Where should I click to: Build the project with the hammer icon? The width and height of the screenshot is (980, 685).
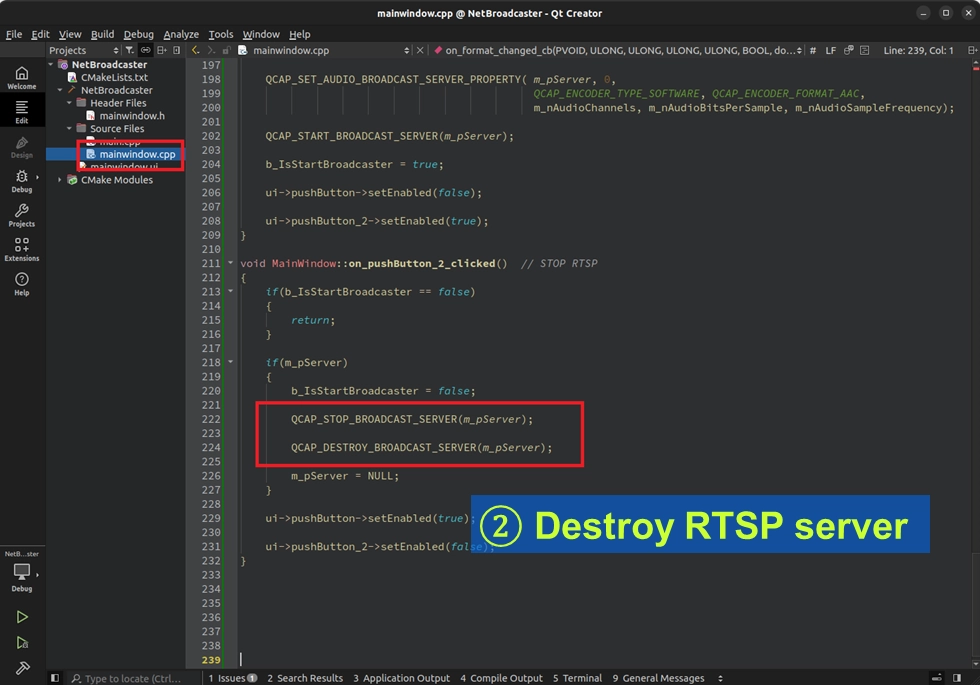pyautogui.click(x=22, y=668)
